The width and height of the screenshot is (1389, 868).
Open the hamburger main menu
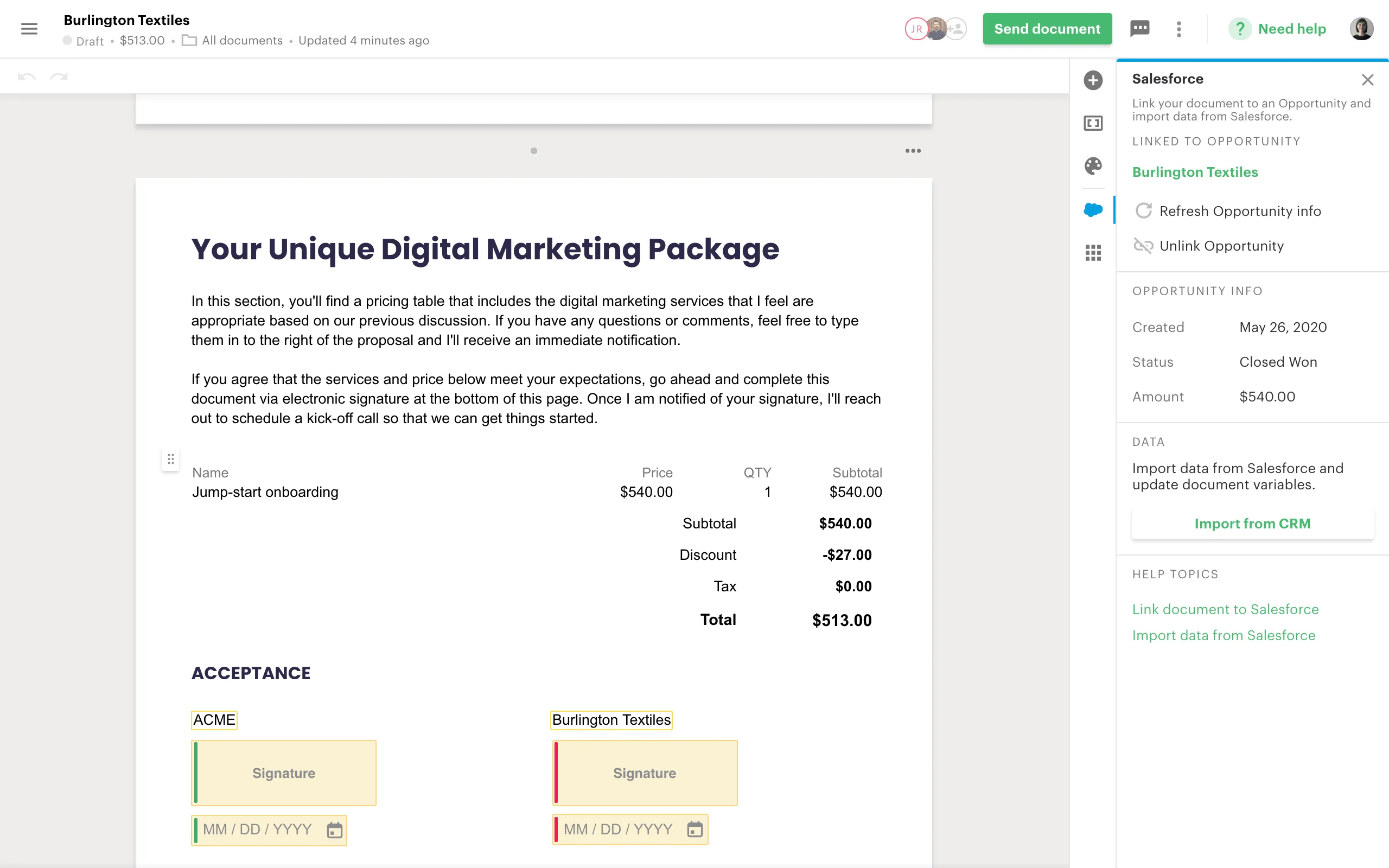point(29,29)
